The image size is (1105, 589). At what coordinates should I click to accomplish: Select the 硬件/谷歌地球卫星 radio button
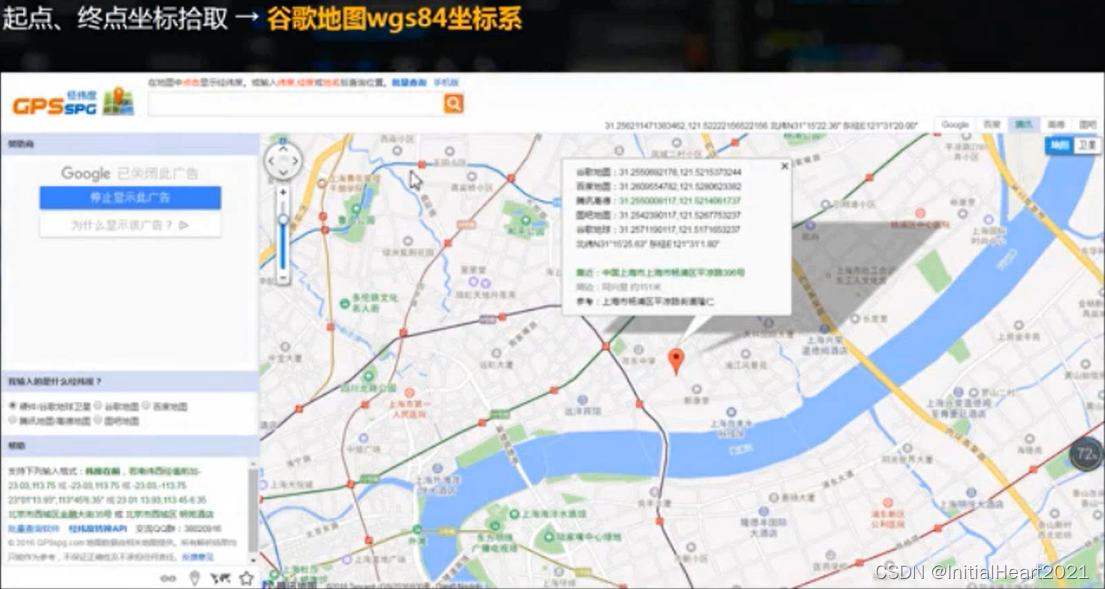pos(13,406)
